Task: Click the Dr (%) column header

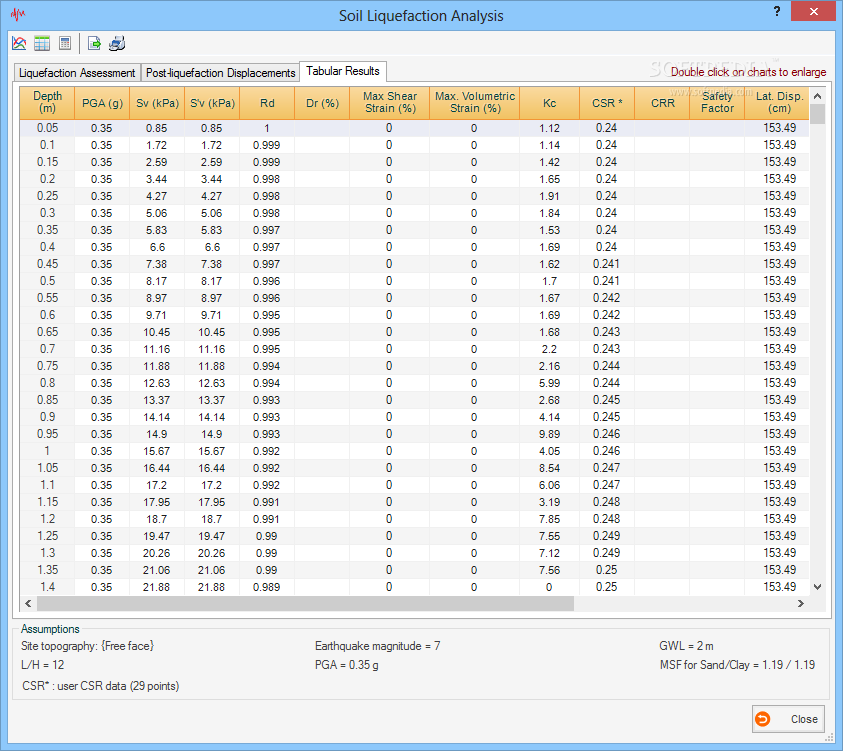Action: point(322,103)
